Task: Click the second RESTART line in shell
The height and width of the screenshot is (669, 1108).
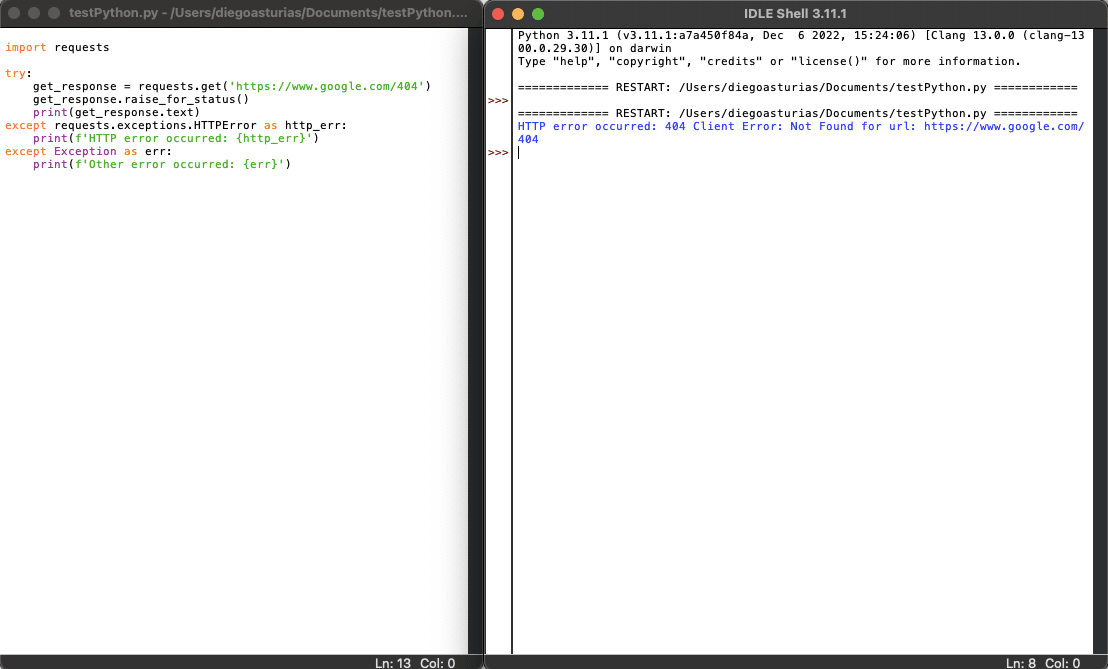Action: pyautogui.click(x=797, y=114)
